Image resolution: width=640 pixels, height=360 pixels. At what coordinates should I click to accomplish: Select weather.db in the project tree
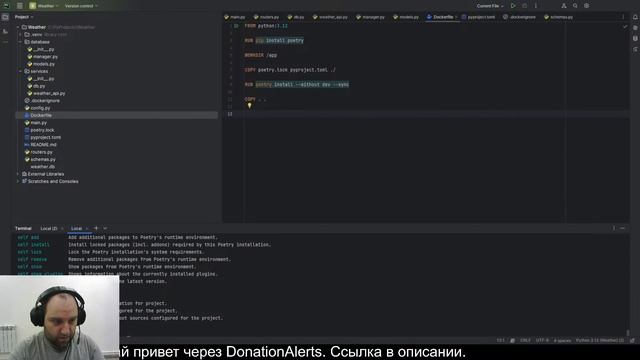42,167
